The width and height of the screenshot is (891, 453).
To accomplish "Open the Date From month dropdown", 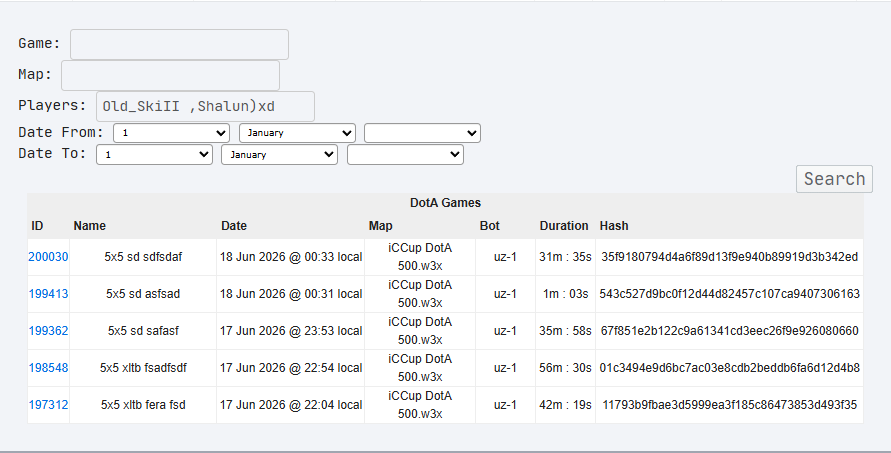I will point(297,133).
